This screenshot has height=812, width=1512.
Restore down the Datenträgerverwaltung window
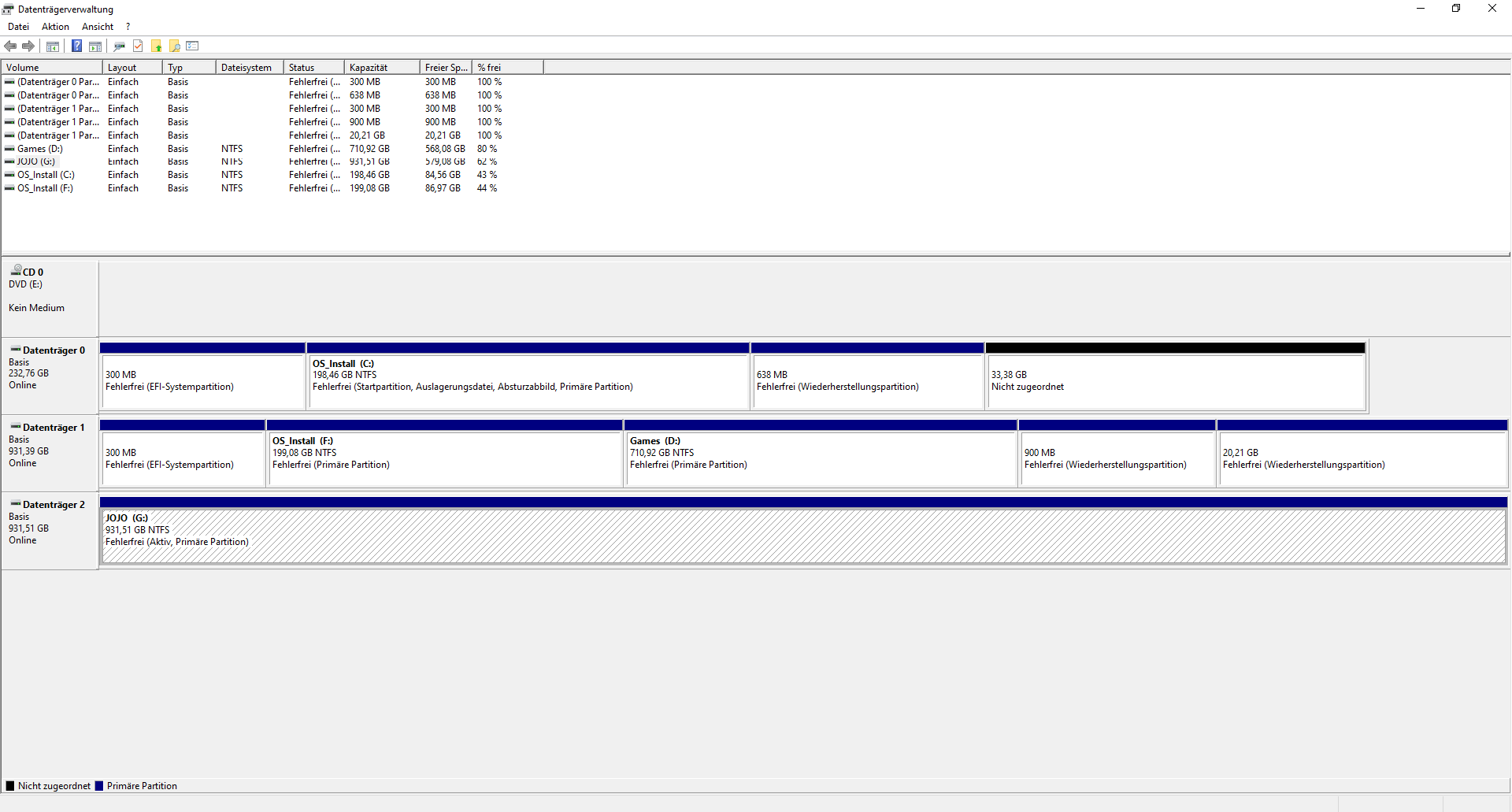(x=1456, y=9)
